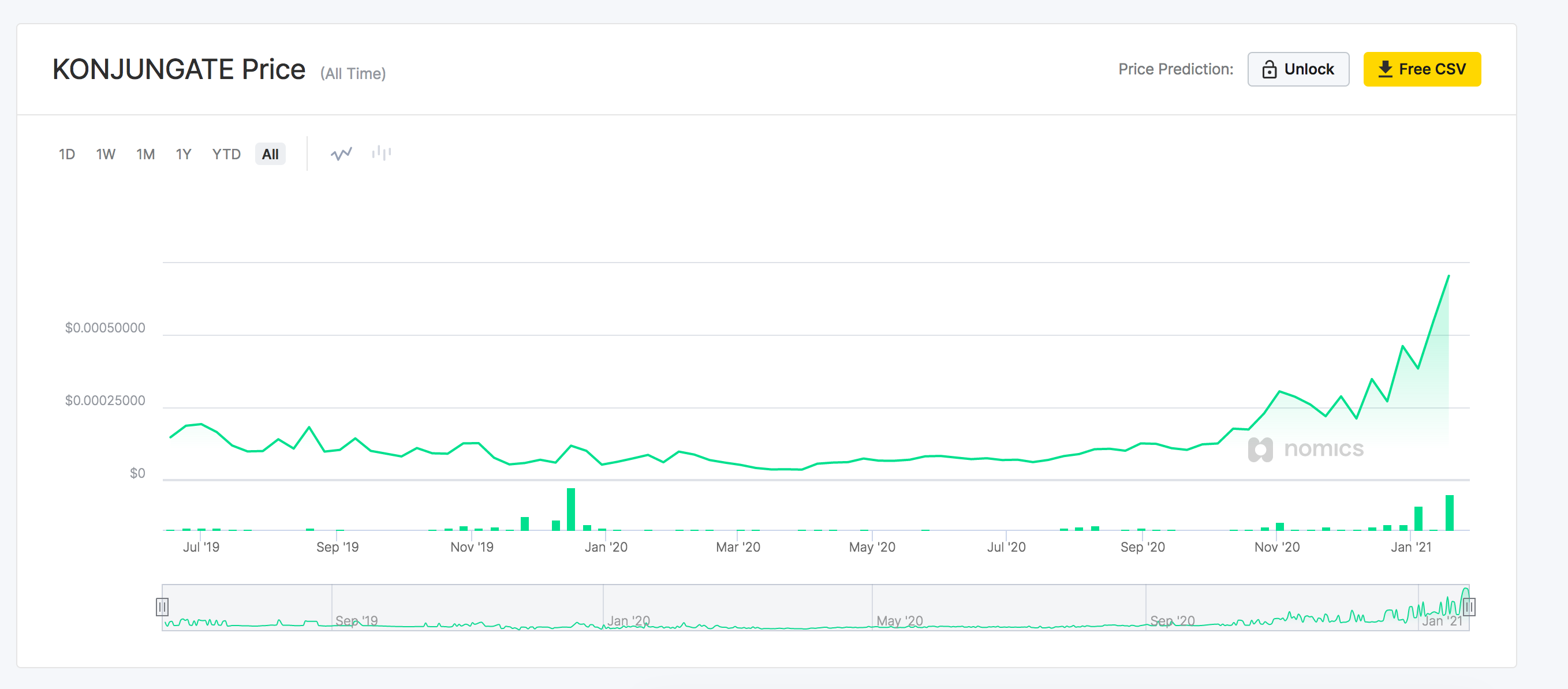Click the Nov '19 x-axis label
1568x689 pixels.
click(472, 547)
